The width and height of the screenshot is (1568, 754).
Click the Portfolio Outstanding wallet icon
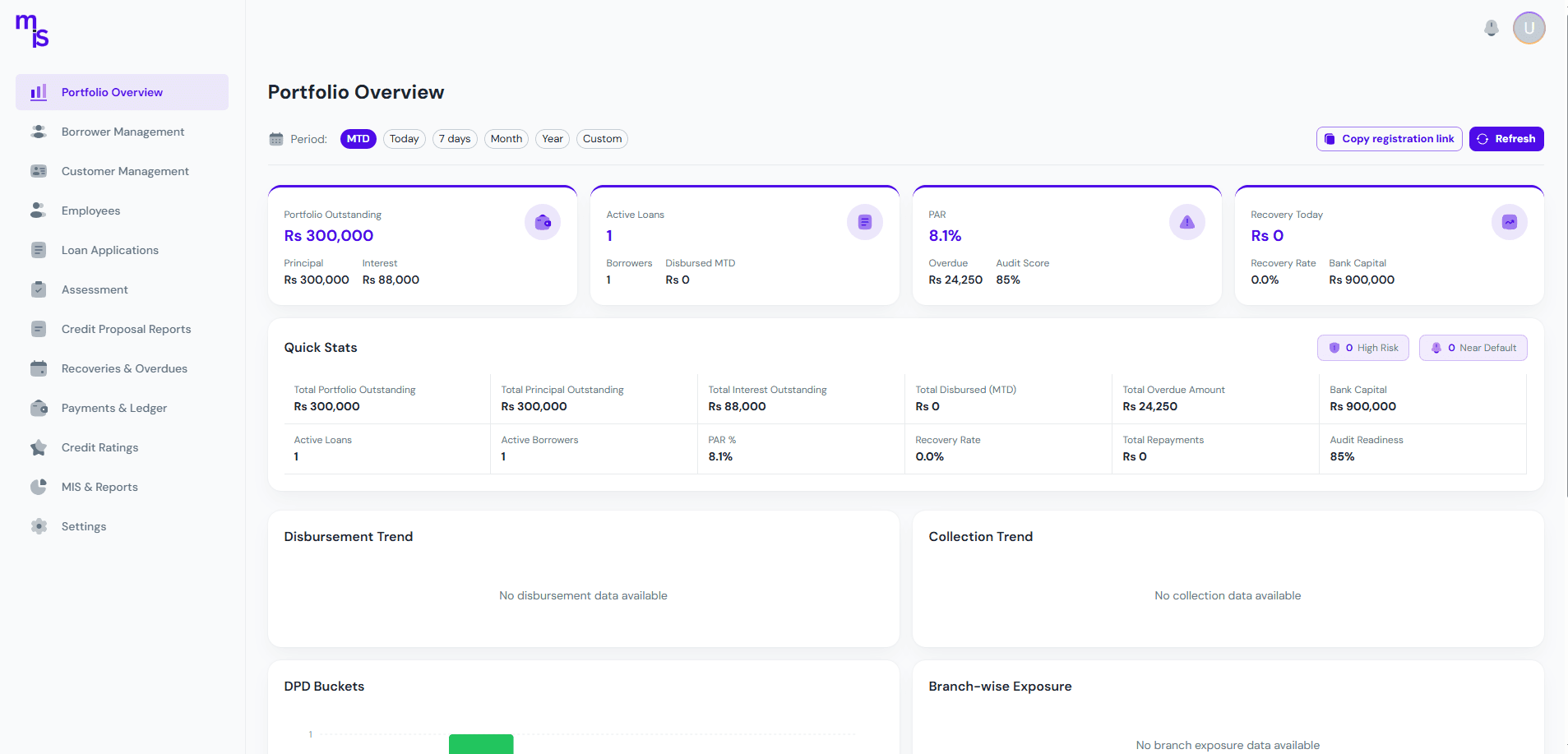(542, 222)
